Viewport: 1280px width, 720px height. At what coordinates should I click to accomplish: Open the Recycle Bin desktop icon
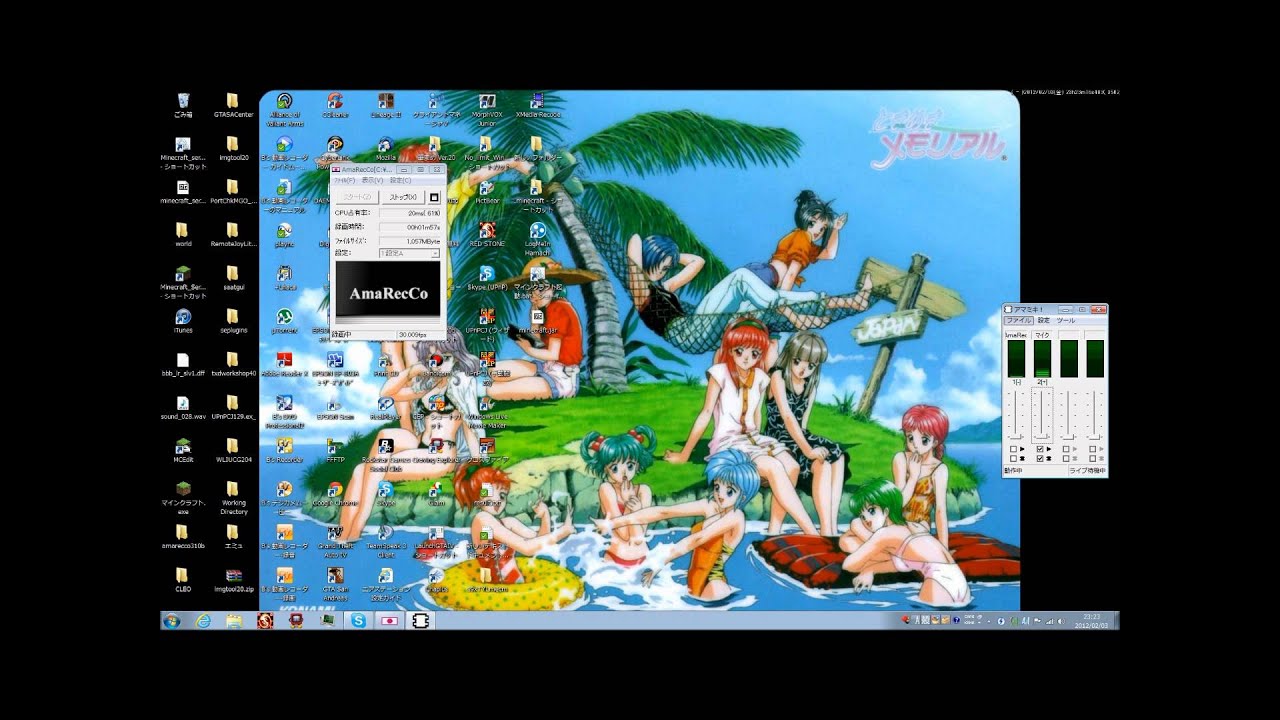click(x=183, y=101)
